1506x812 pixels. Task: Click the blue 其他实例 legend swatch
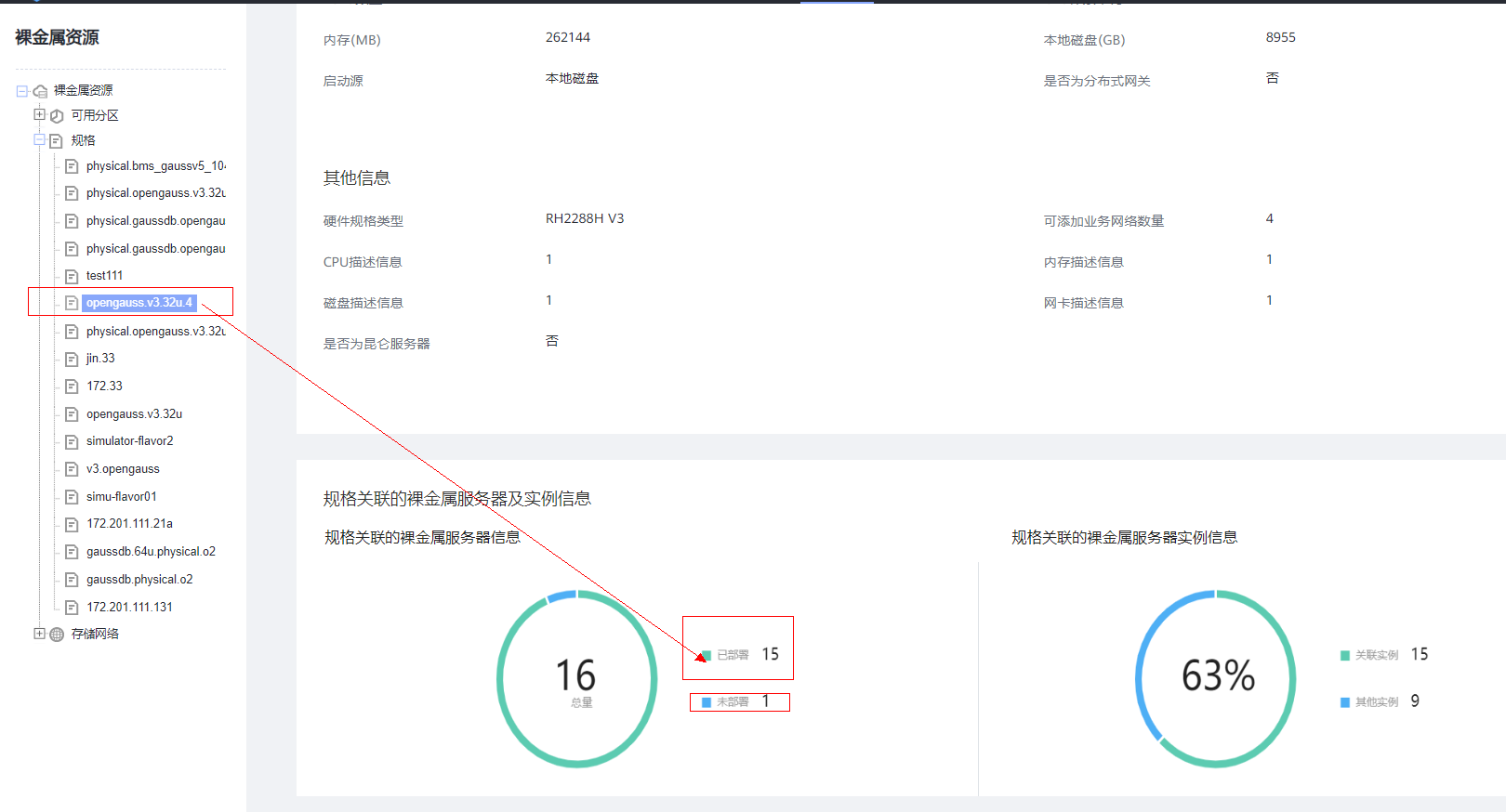point(1345,702)
